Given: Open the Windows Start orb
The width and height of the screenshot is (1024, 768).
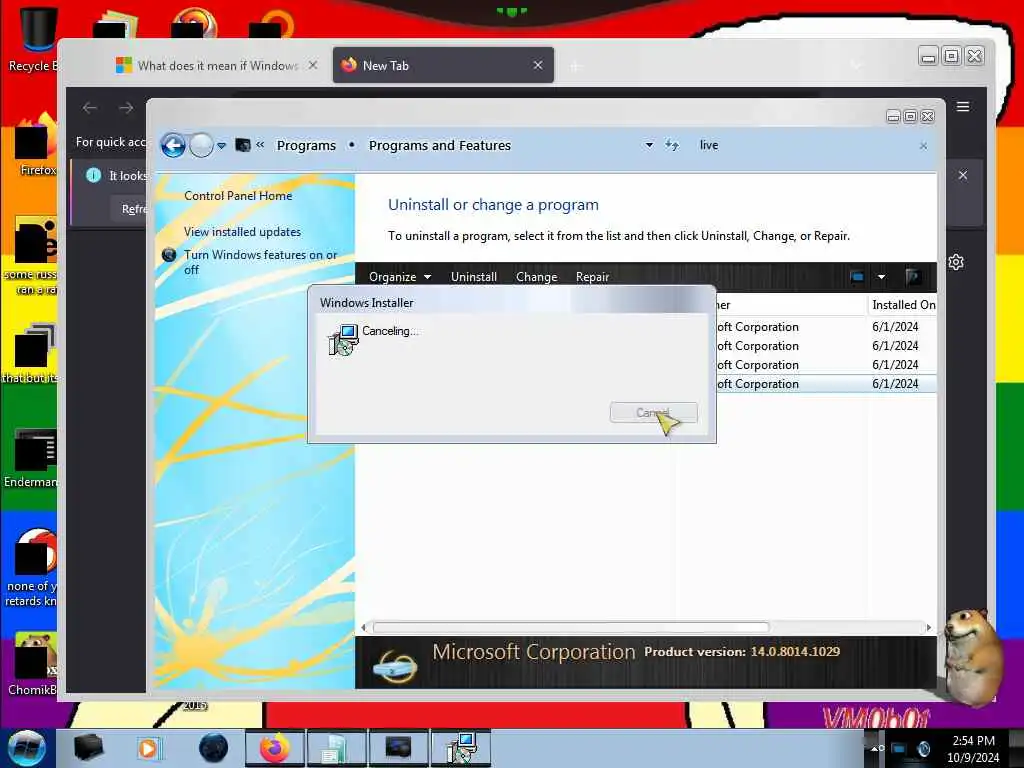Looking at the screenshot, I should coord(27,748).
